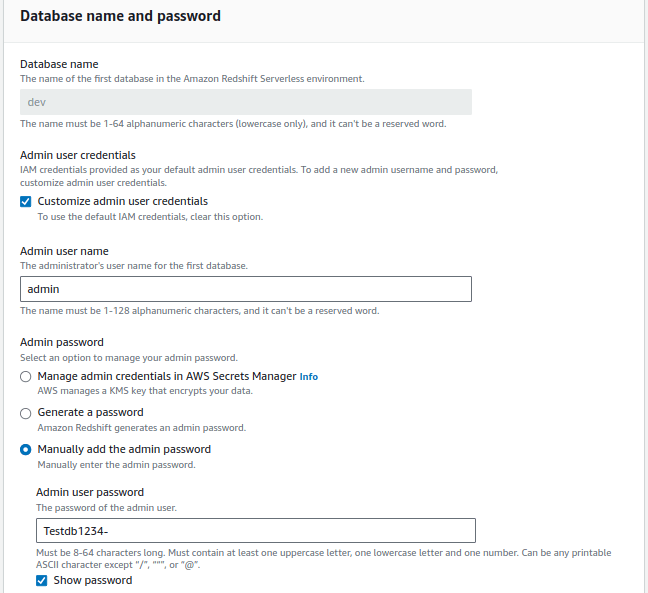Click the Generate a password label text

coord(90,412)
